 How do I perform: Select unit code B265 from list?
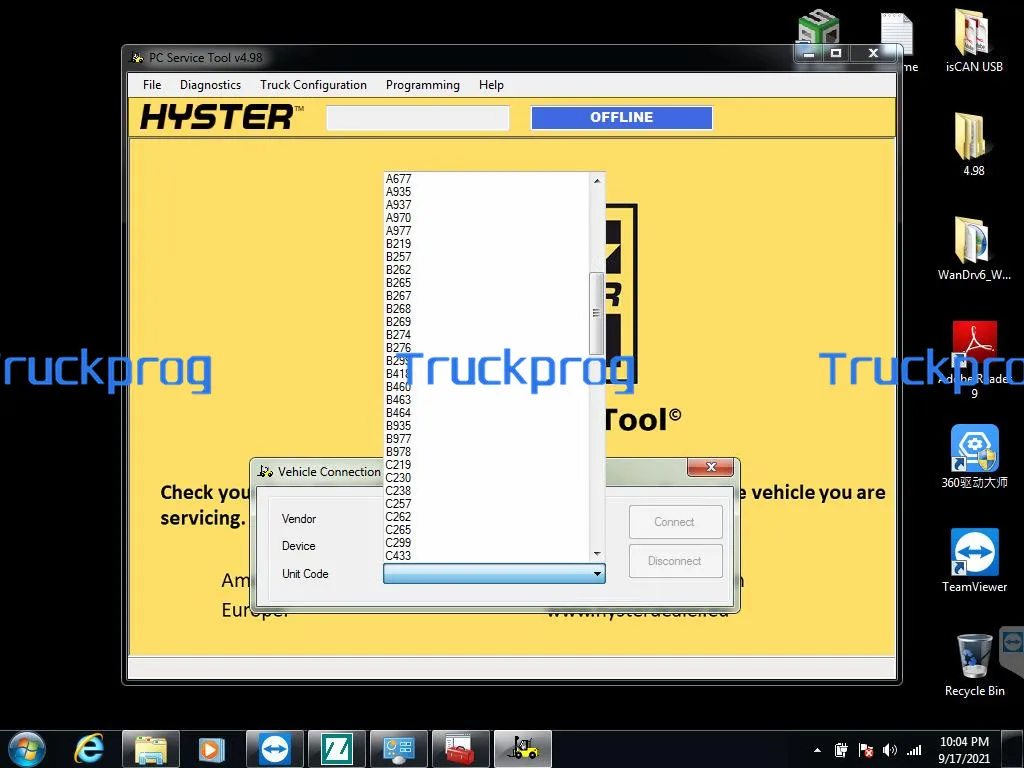[x=398, y=283]
